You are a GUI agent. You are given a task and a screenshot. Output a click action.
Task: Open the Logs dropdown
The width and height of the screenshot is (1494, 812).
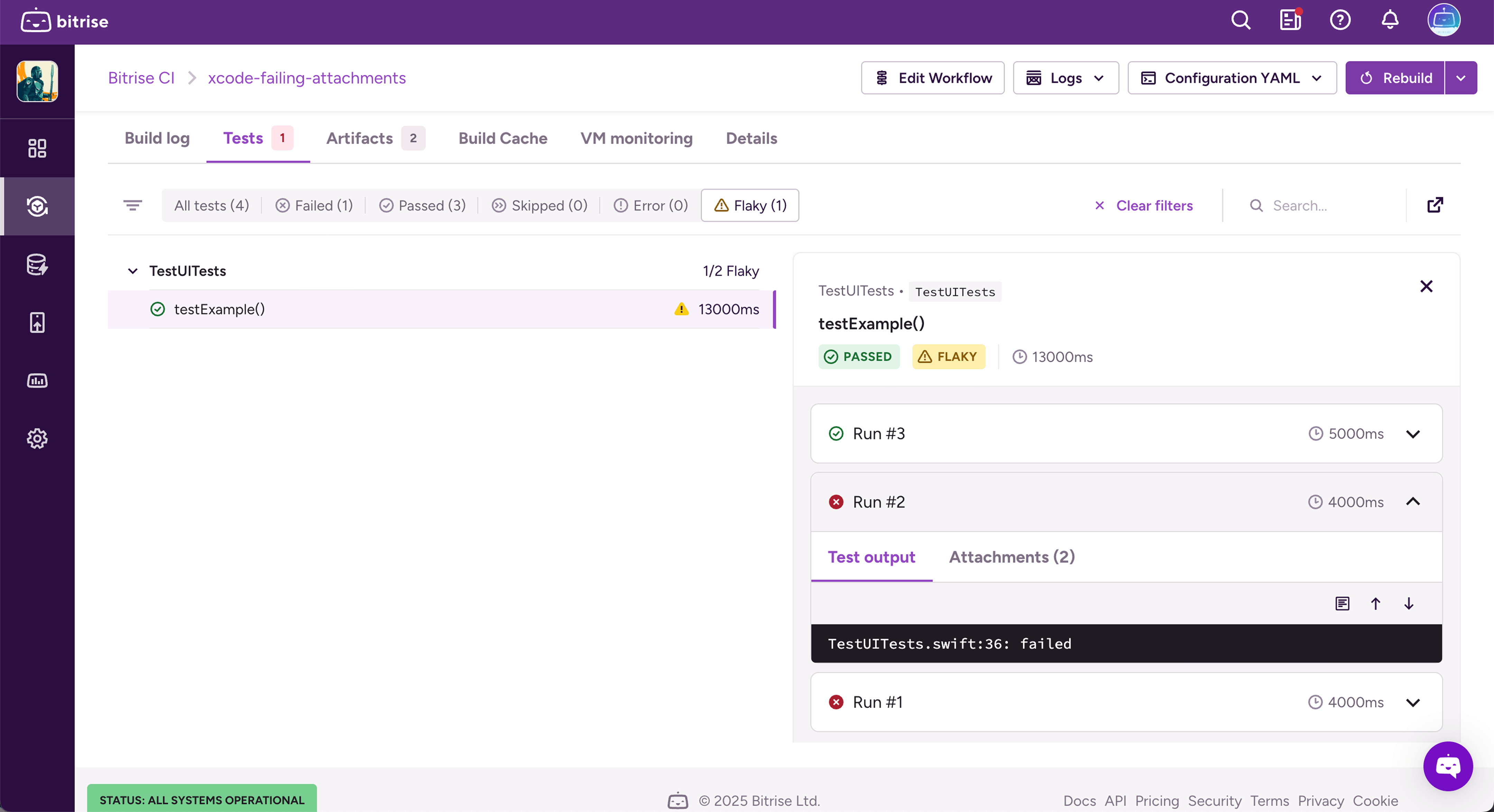pos(1066,78)
